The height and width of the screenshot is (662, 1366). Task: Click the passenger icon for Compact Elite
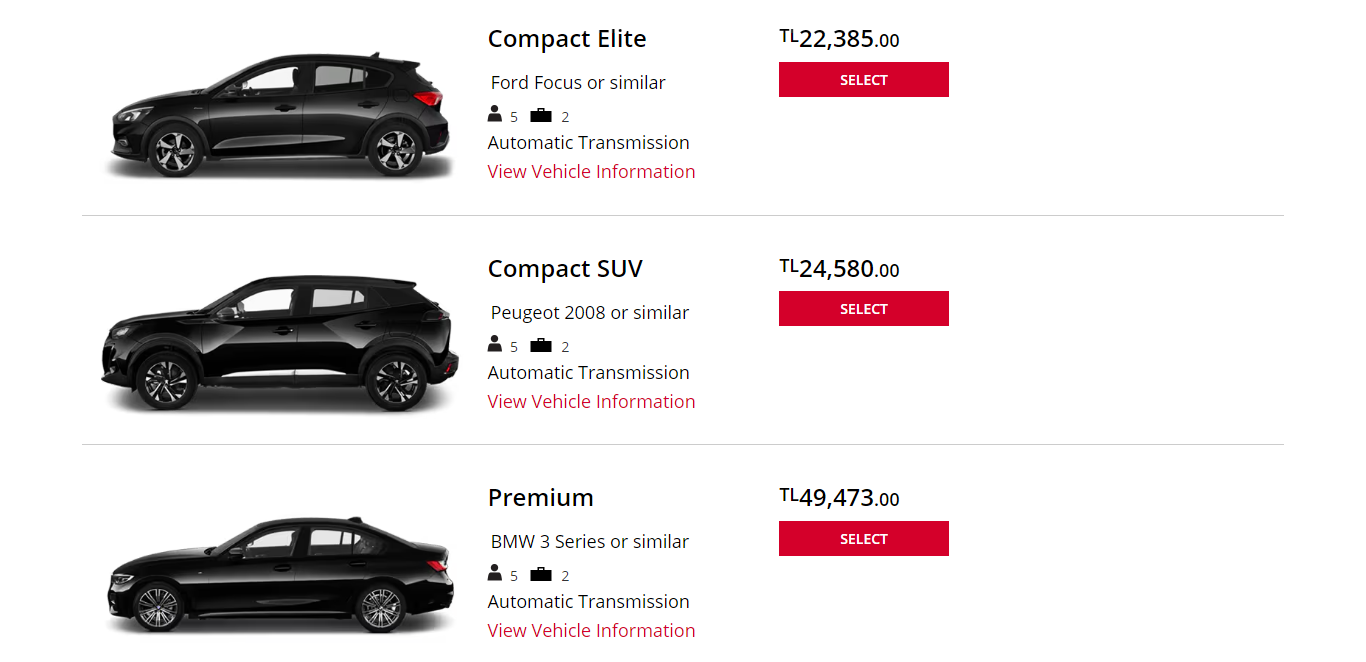[495, 114]
